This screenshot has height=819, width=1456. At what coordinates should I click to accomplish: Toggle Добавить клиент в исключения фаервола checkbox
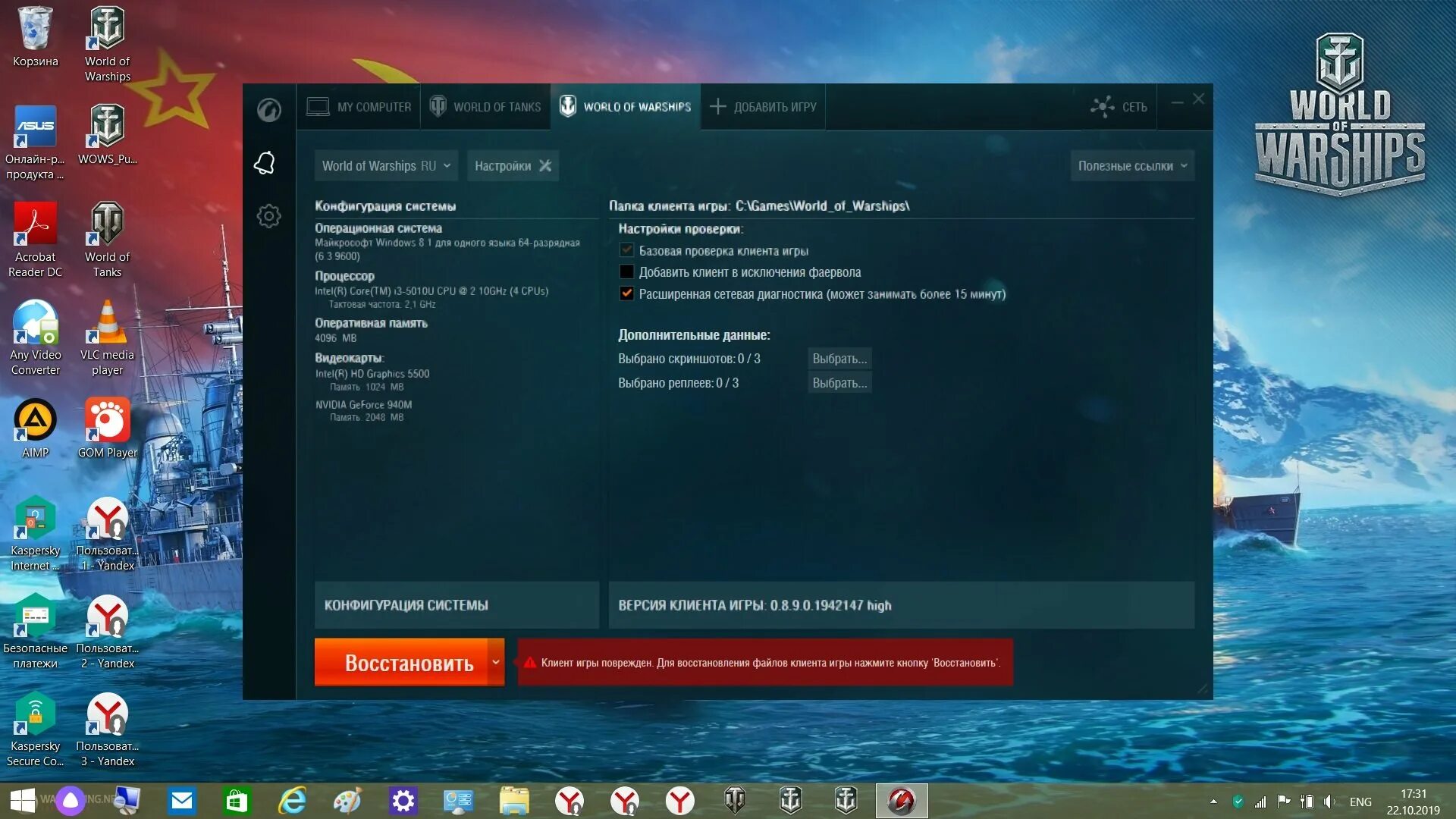click(626, 272)
